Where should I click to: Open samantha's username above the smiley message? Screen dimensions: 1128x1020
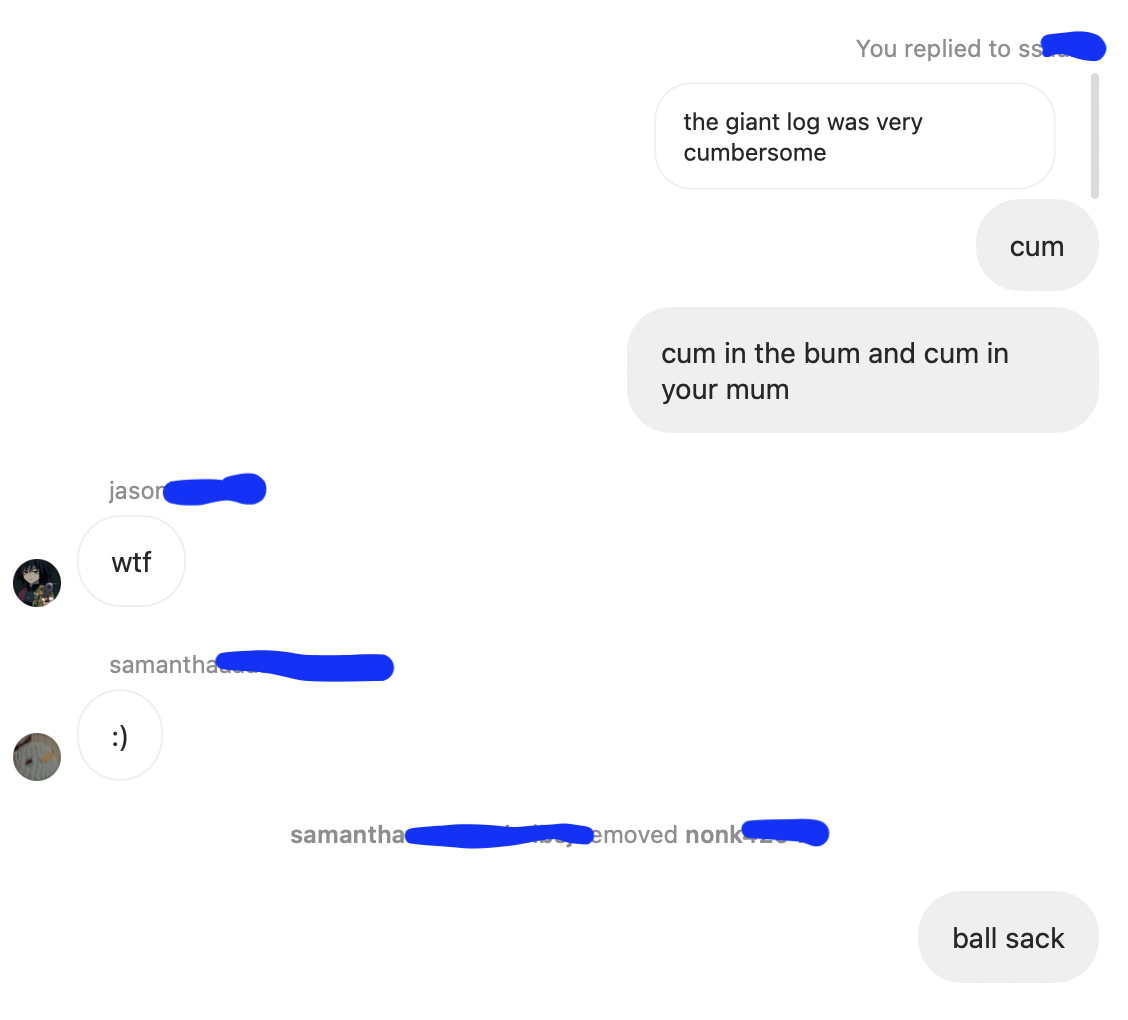click(164, 665)
